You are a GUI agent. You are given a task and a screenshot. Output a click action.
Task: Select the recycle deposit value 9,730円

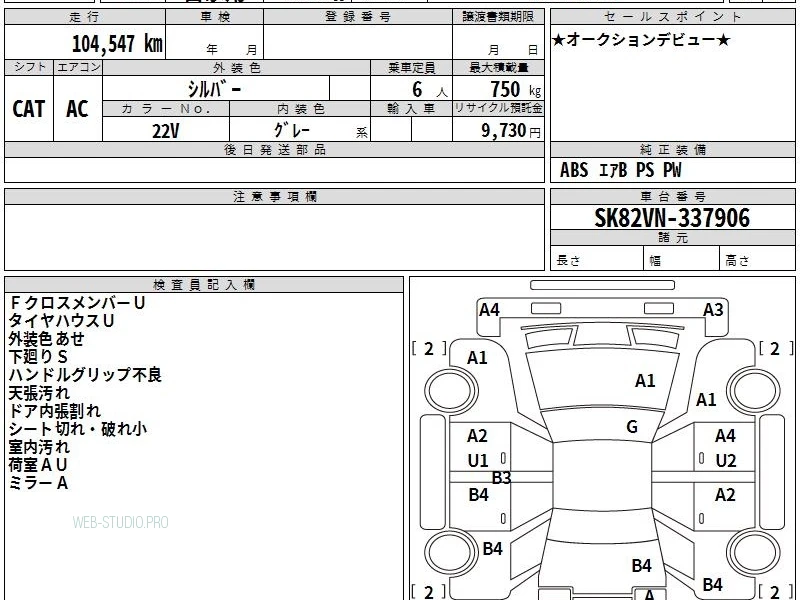[511, 131]
